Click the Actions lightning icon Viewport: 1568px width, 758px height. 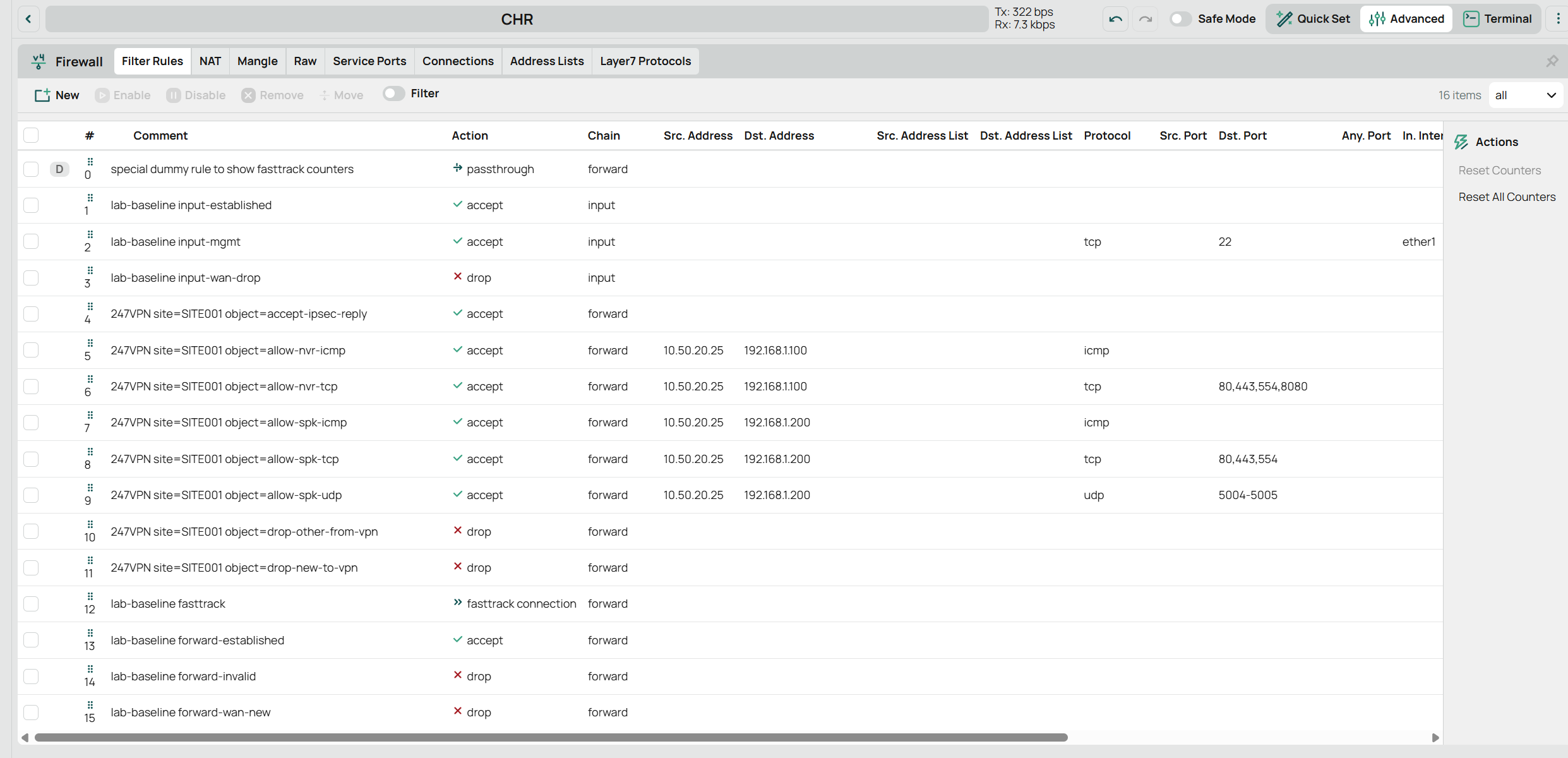[1461, 142]
